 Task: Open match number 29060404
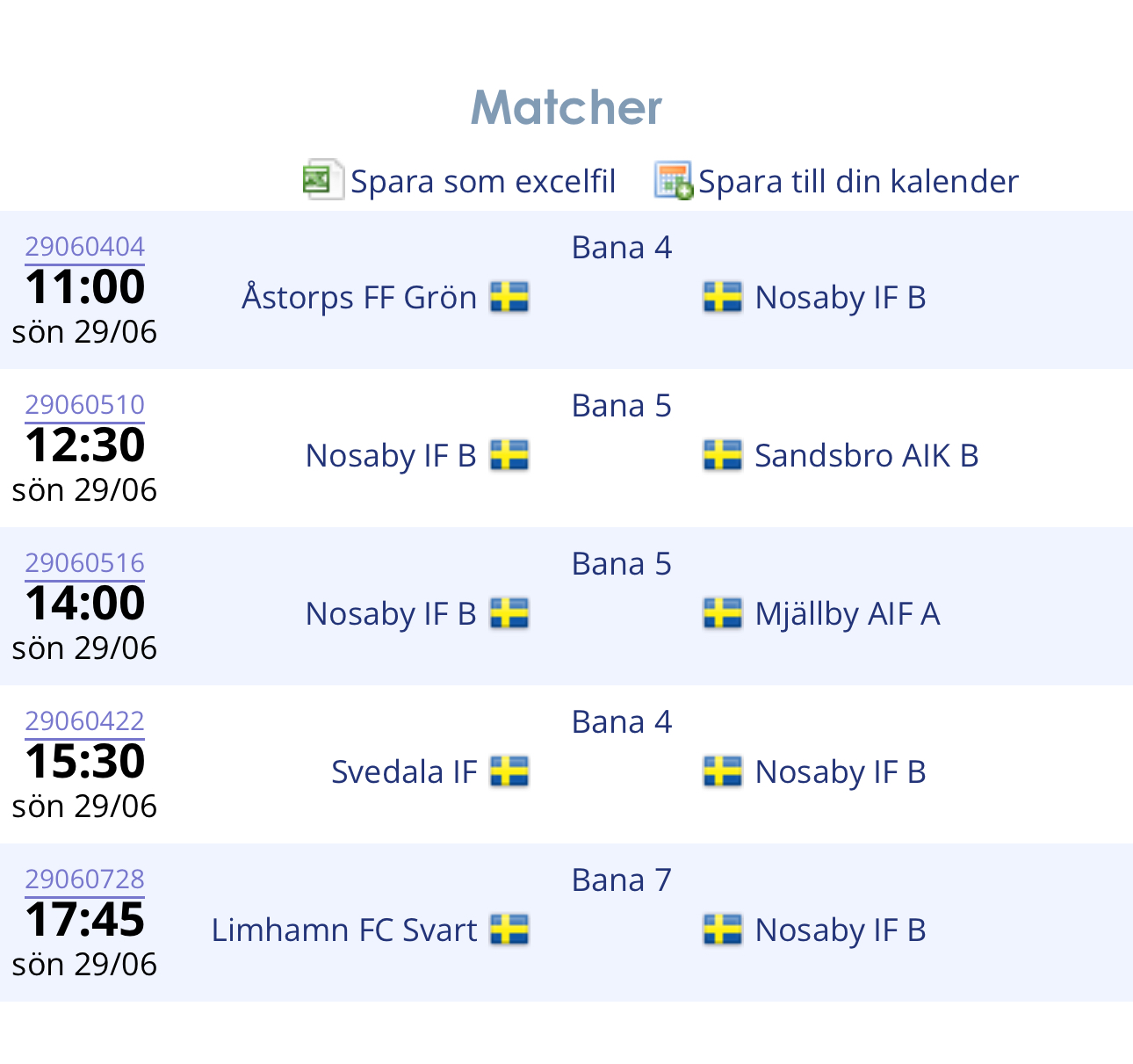(x=84, y=247)
